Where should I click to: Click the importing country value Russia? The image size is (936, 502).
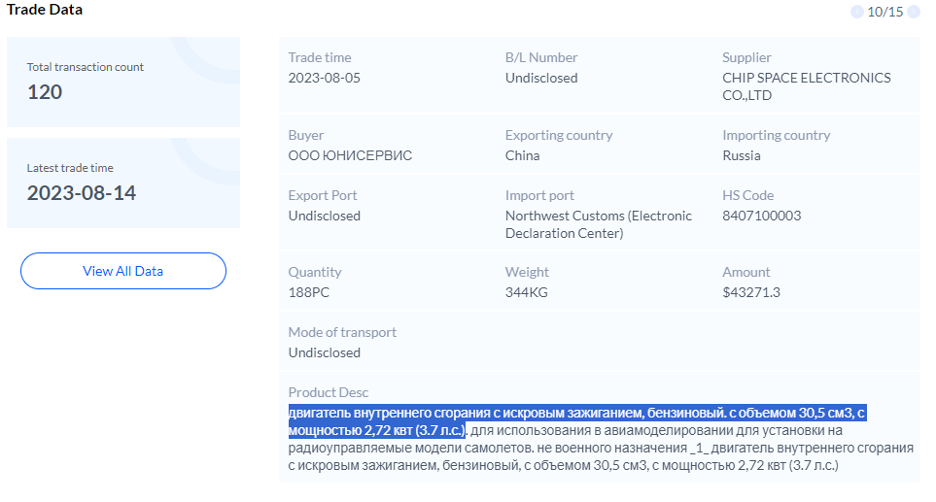tap(741, 155)
